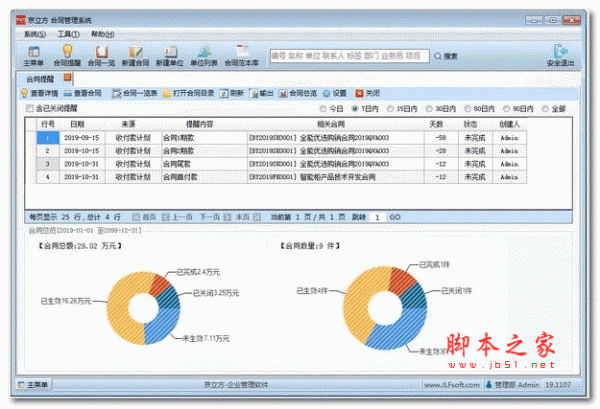Click the 跳转 page number field
Image resolution: width=600 pixels, height=409 pixels.
coord(377,217)
